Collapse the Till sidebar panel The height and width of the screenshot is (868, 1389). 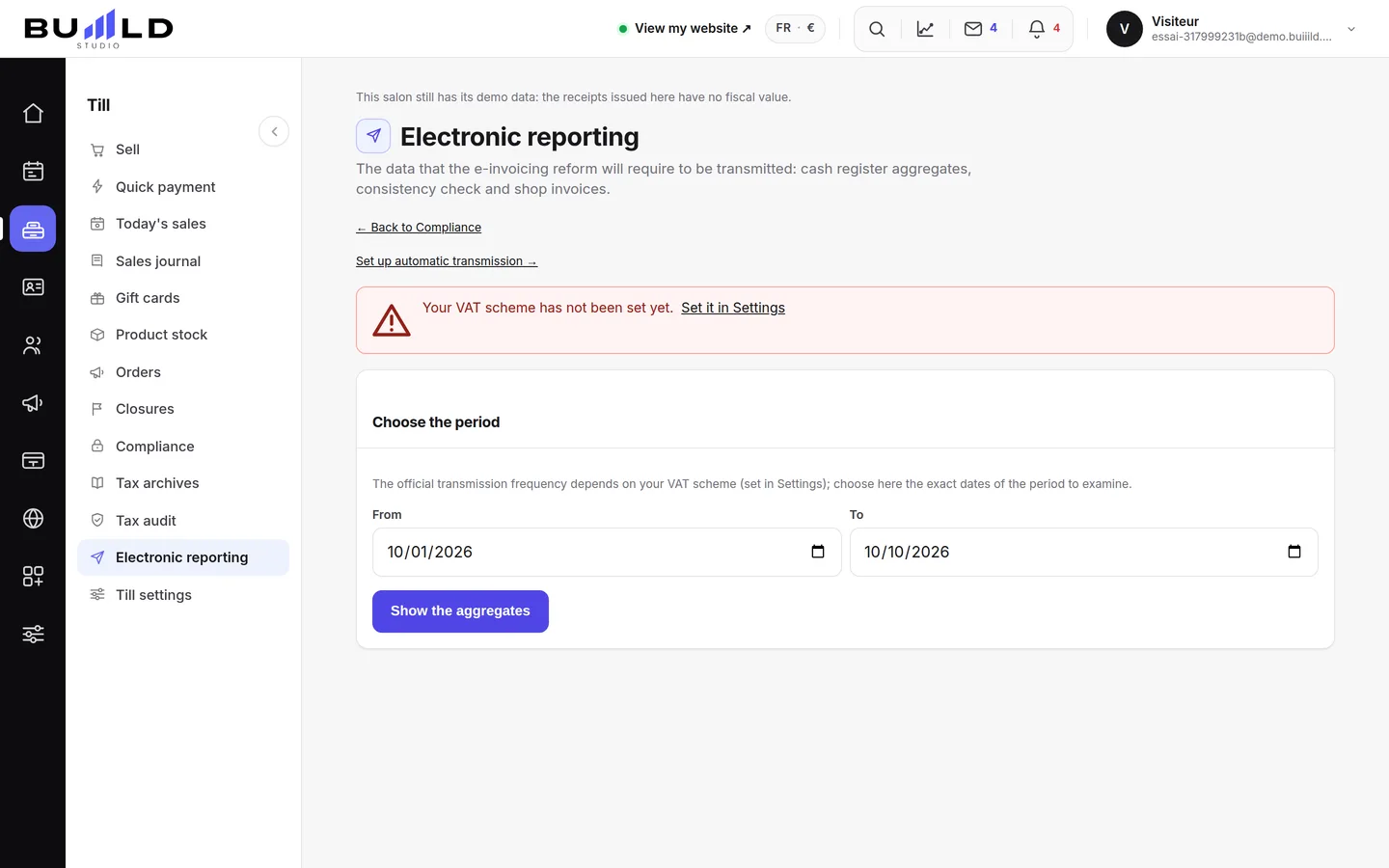coord(274,131)
